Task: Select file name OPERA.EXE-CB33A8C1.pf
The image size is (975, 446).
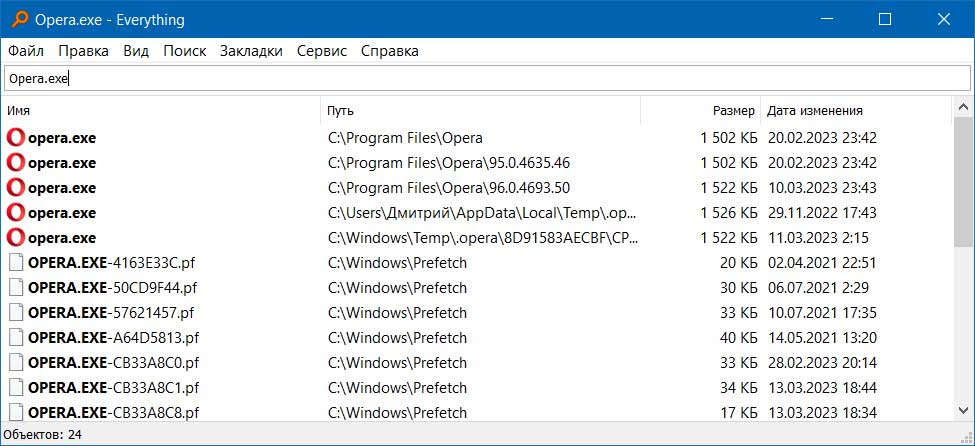Action: pos(114,388)
